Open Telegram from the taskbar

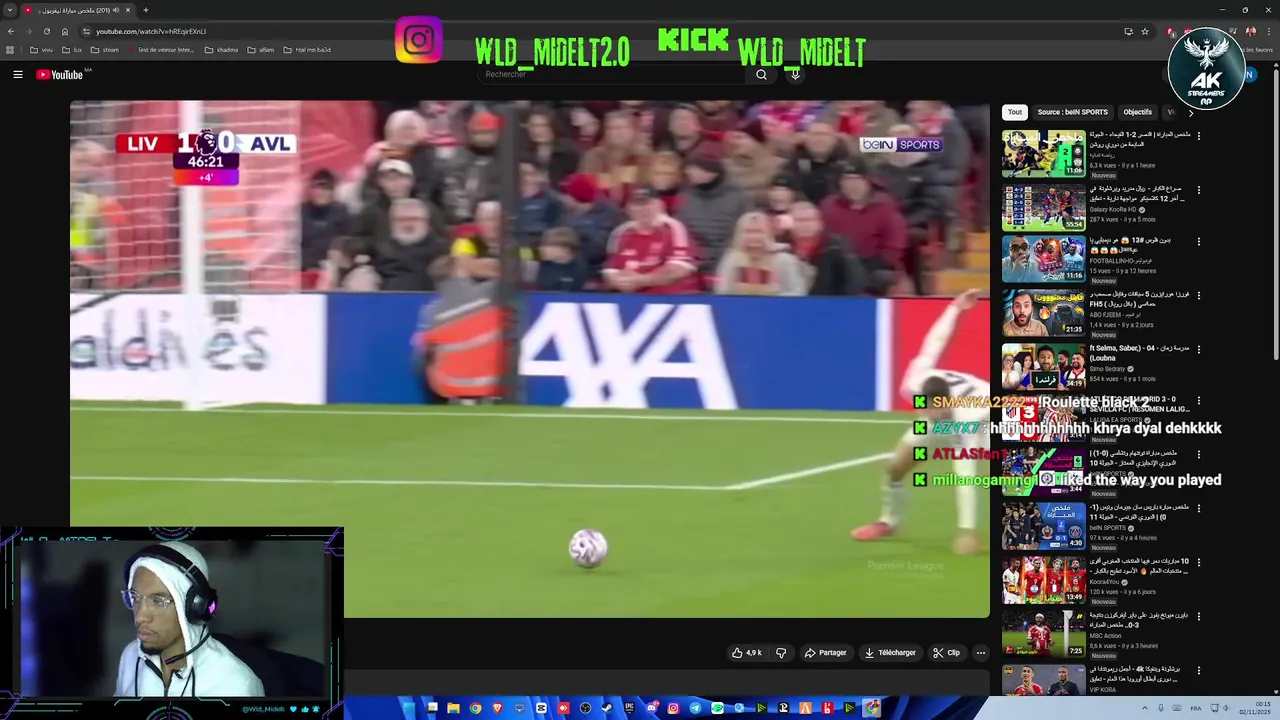click(695, 708)
